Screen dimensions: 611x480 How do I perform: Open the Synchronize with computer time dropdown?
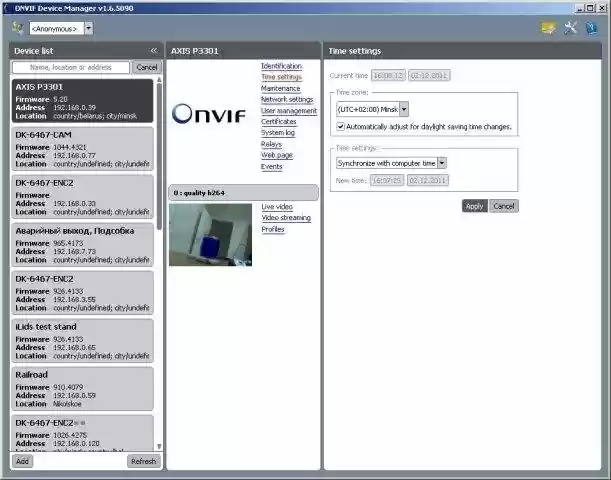[442, 162]
